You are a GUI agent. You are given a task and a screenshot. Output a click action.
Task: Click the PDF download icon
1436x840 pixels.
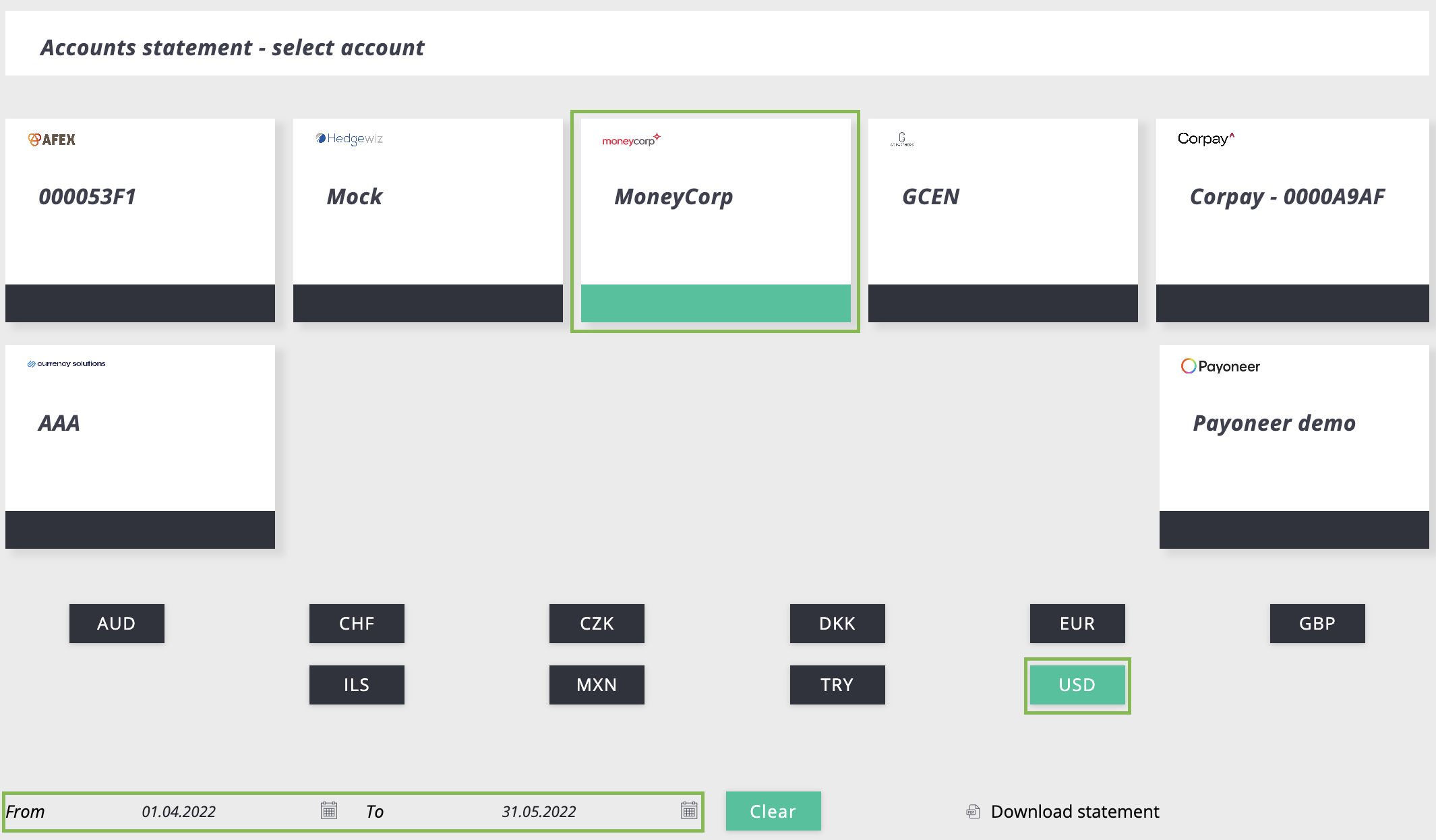[973, 812]
